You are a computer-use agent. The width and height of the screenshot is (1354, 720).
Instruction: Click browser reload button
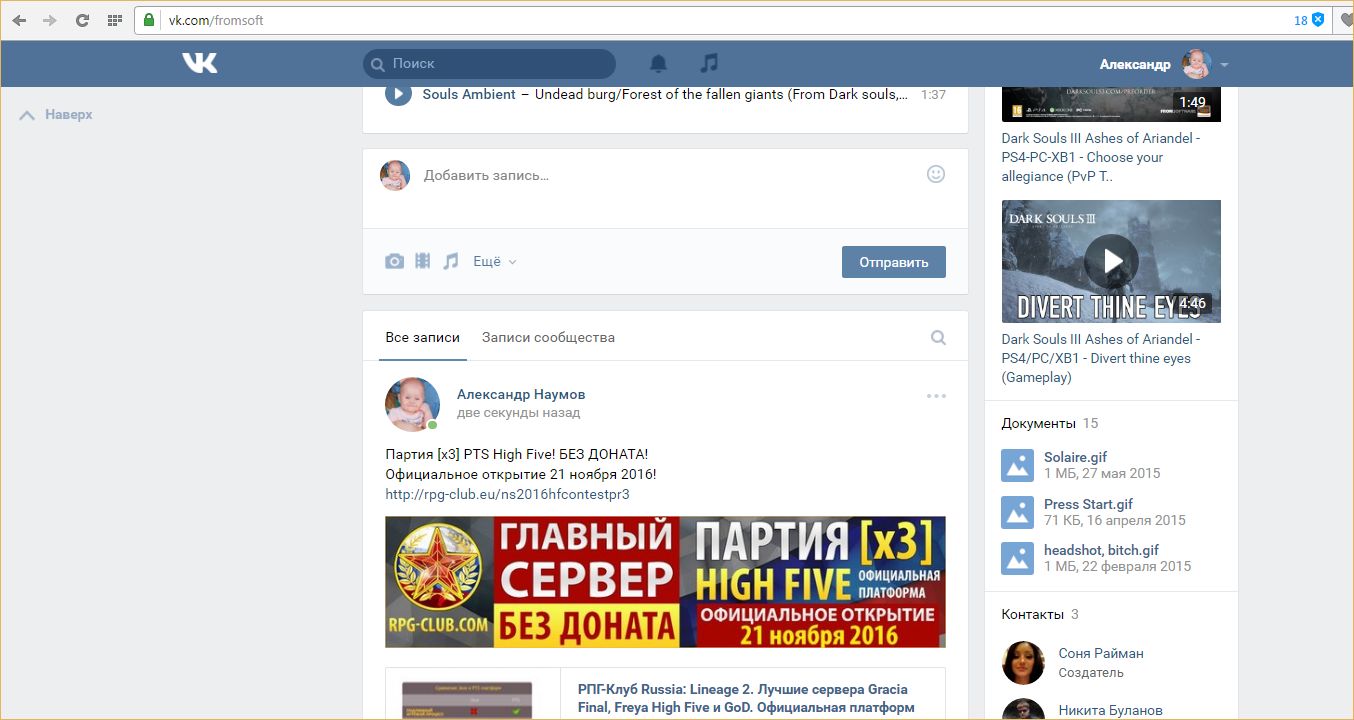82,20
